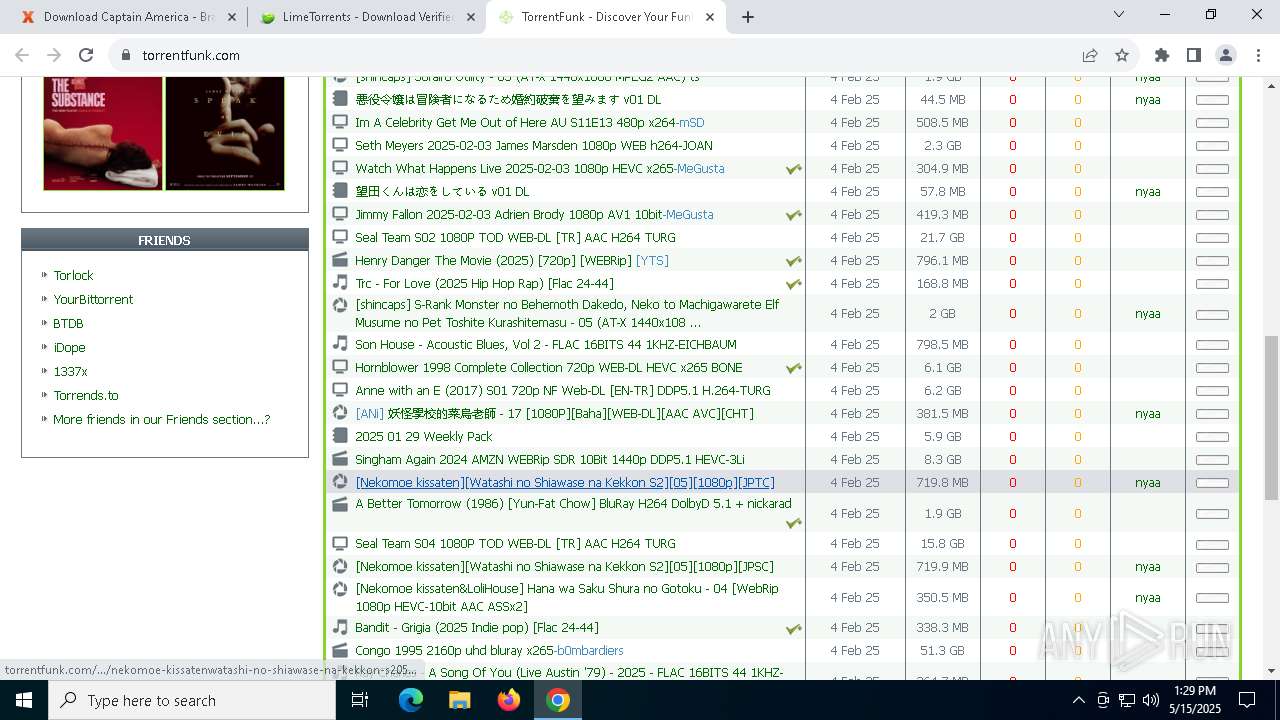This screenshot has width=1280, height=720.
Task: Show hidden system tray icons
Action: [1078, 700]
